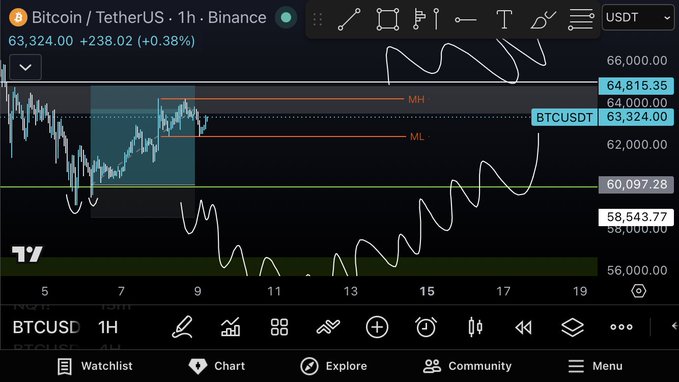Create an alert with clock icon

pos(426,327)
